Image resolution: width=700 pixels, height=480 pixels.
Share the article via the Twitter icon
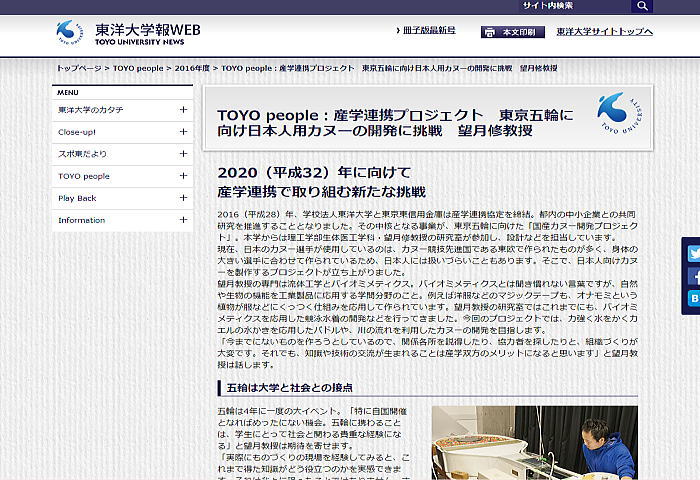coord(694,254)
